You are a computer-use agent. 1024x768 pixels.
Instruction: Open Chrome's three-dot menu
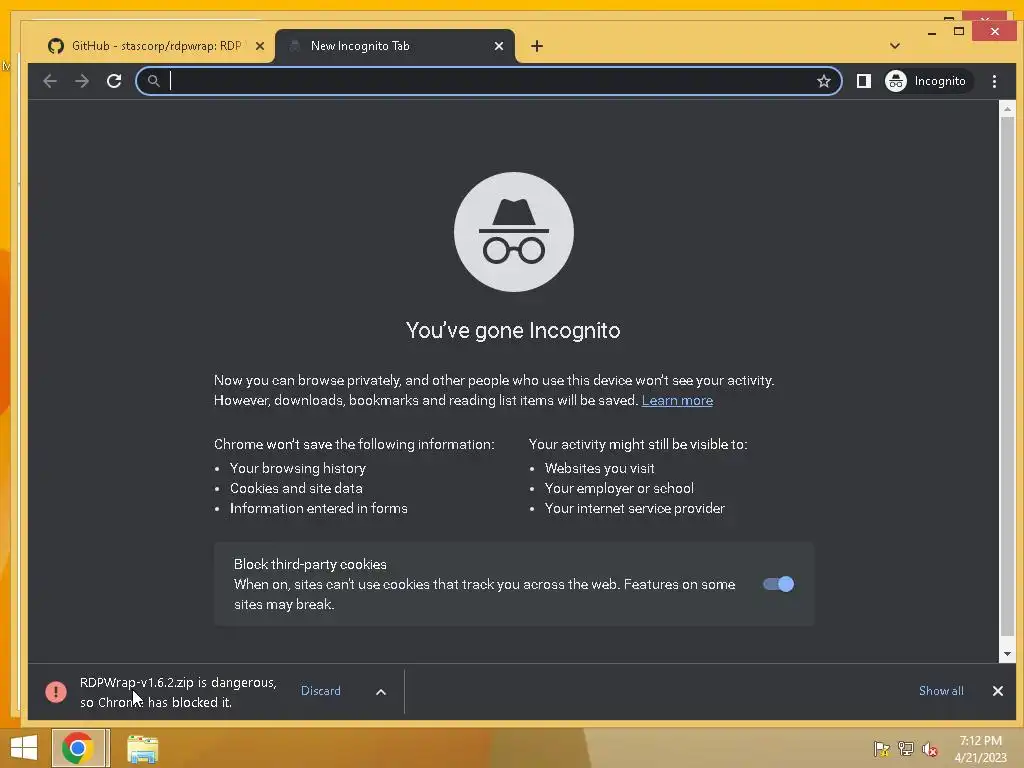click(994, 81)
